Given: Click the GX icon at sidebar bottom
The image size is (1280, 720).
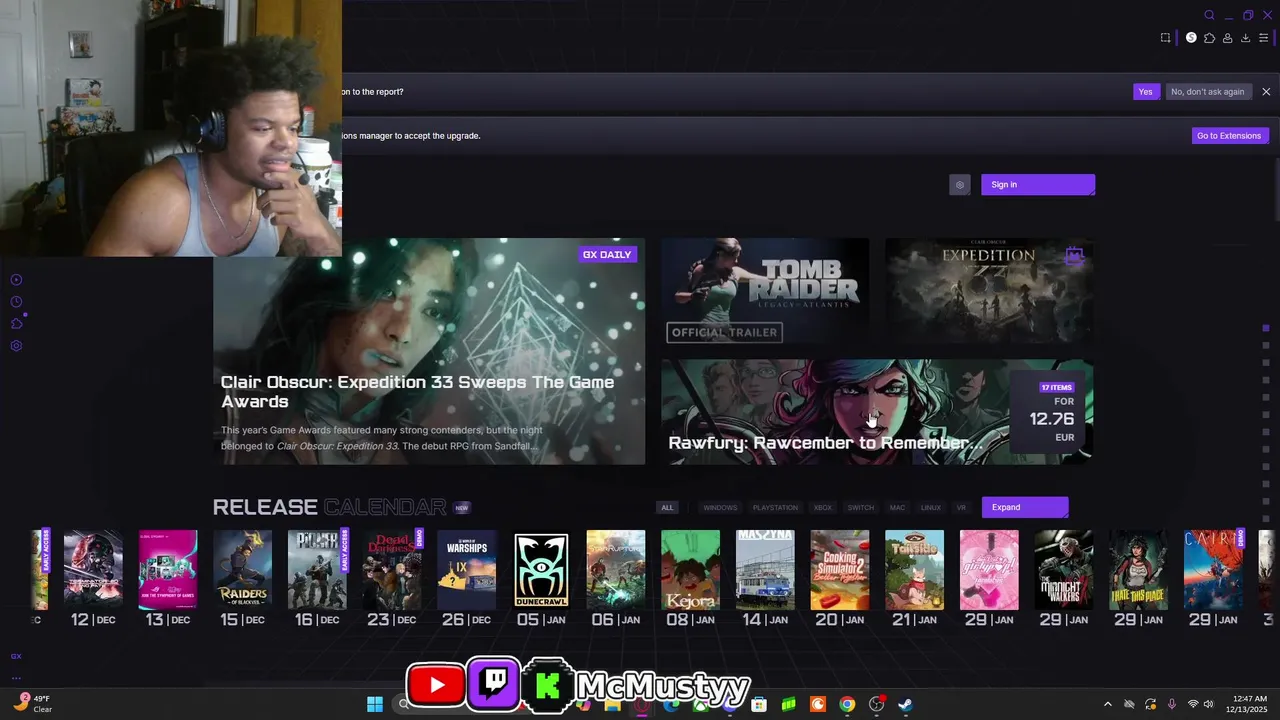Looking at the screenshot, I should 16,656.
